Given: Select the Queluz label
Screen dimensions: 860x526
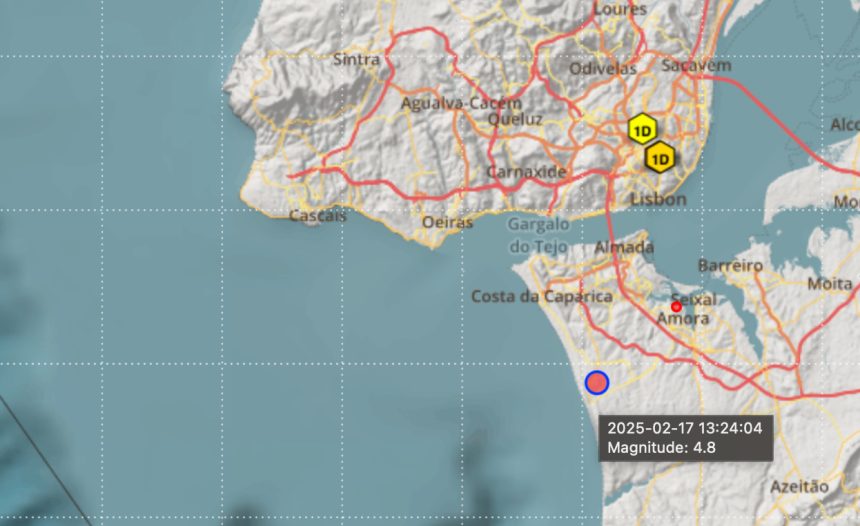Looking at the screenshot, I should pyautogui.click(x=515, y=119).
